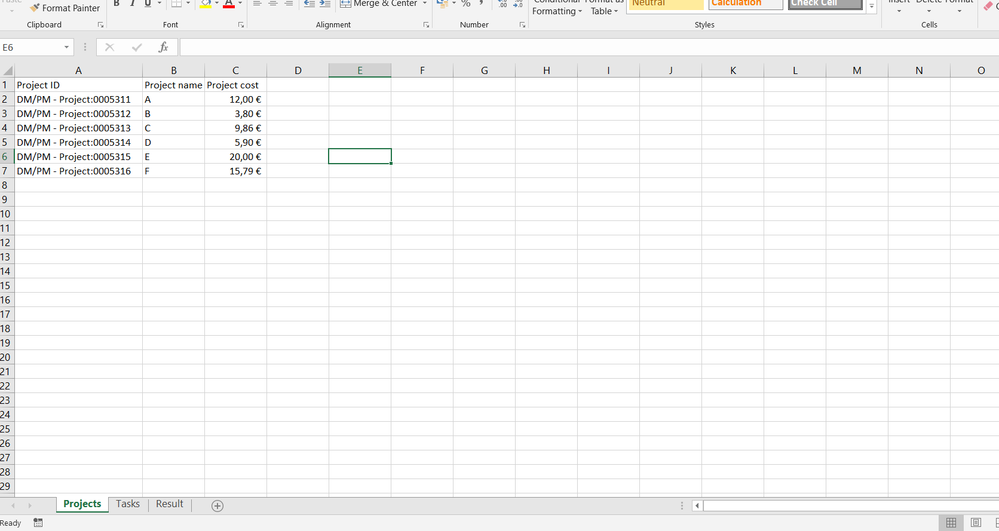Increase the cell indent

point(325,3)
